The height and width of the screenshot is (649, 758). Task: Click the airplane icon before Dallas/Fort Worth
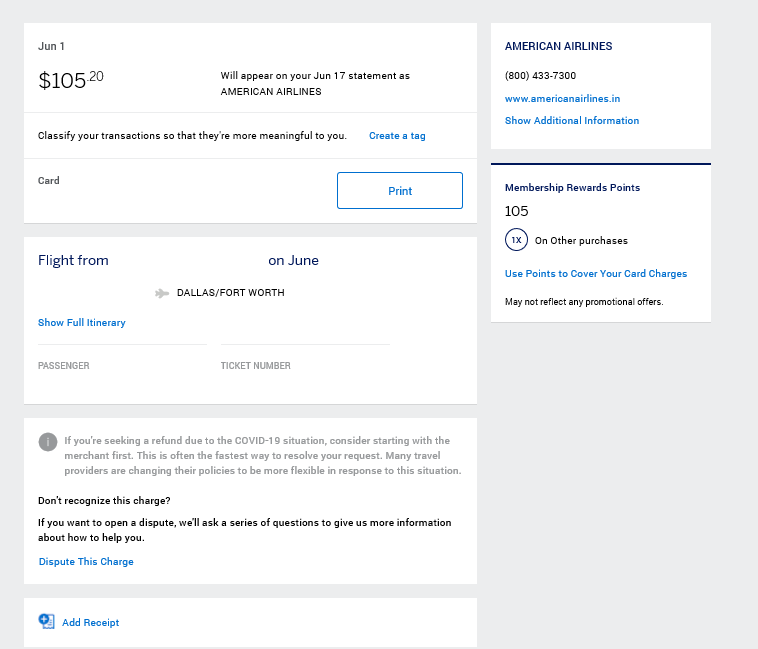click(162, 293)
